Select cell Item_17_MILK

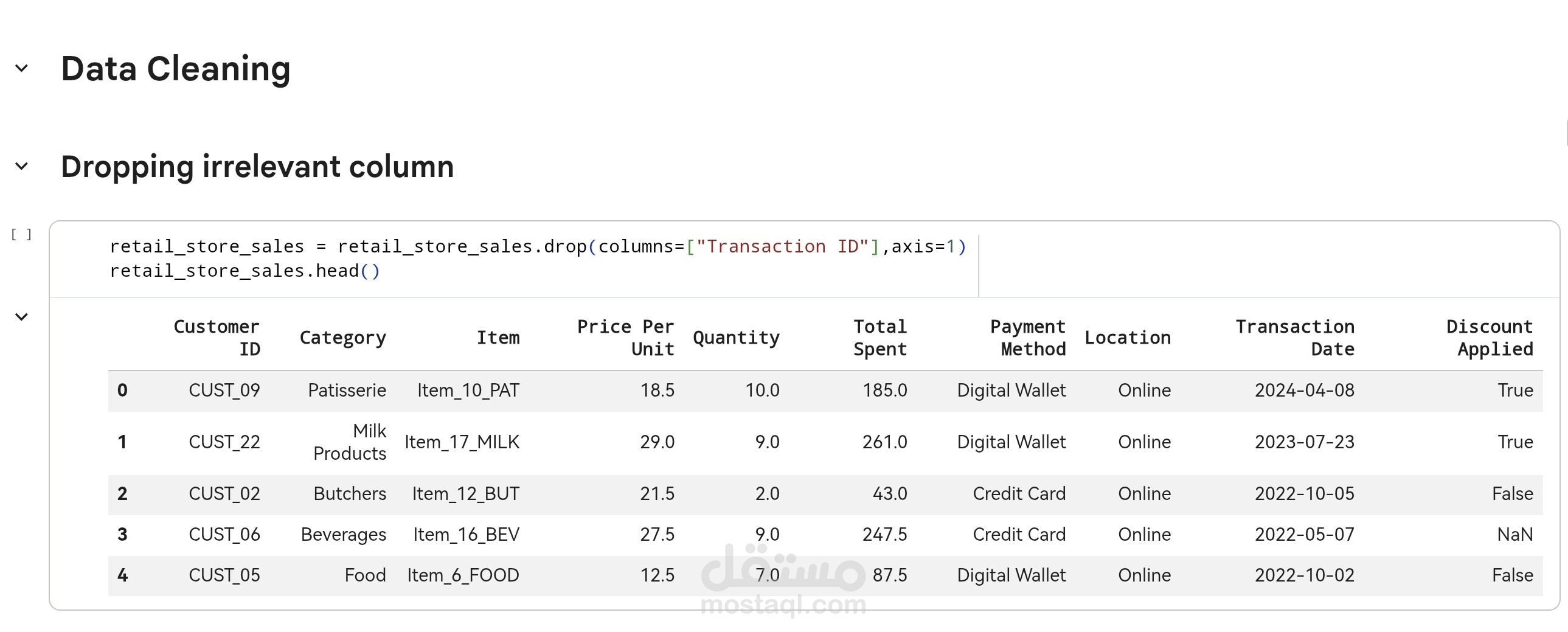[462, 442]
